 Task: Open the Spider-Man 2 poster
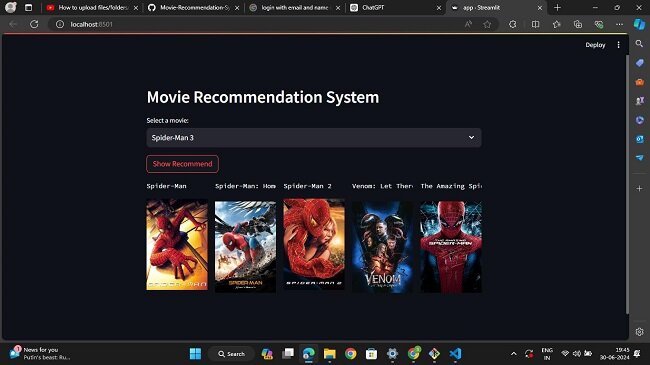click(x=314, y=245)
